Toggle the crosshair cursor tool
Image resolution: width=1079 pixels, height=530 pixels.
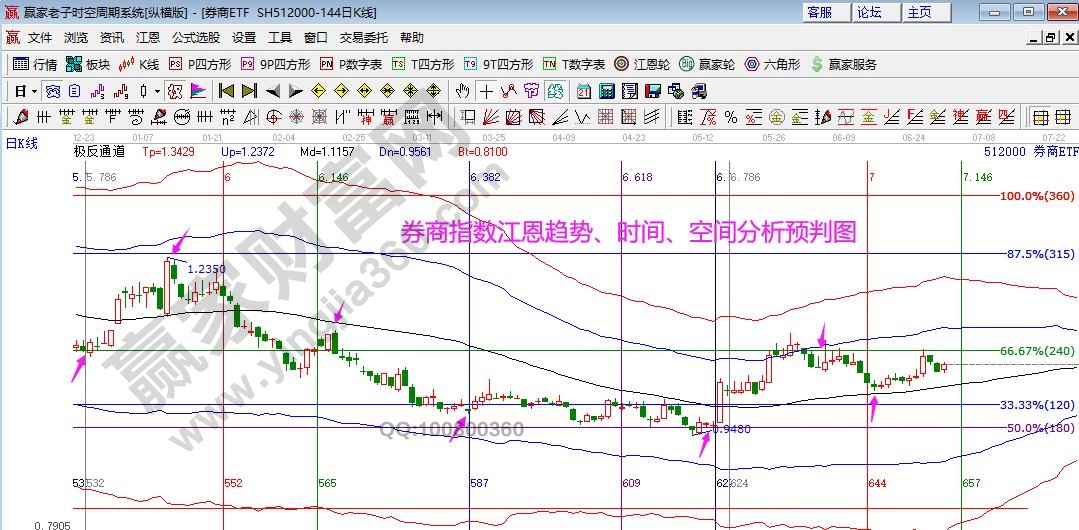[x=486, y=91]
